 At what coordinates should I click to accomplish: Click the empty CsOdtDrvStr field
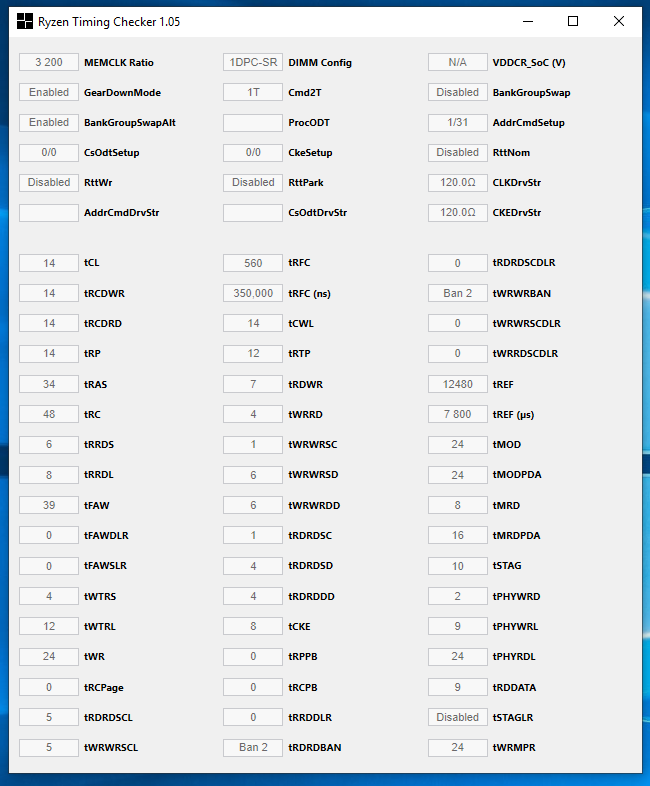(x=253, y=213)
